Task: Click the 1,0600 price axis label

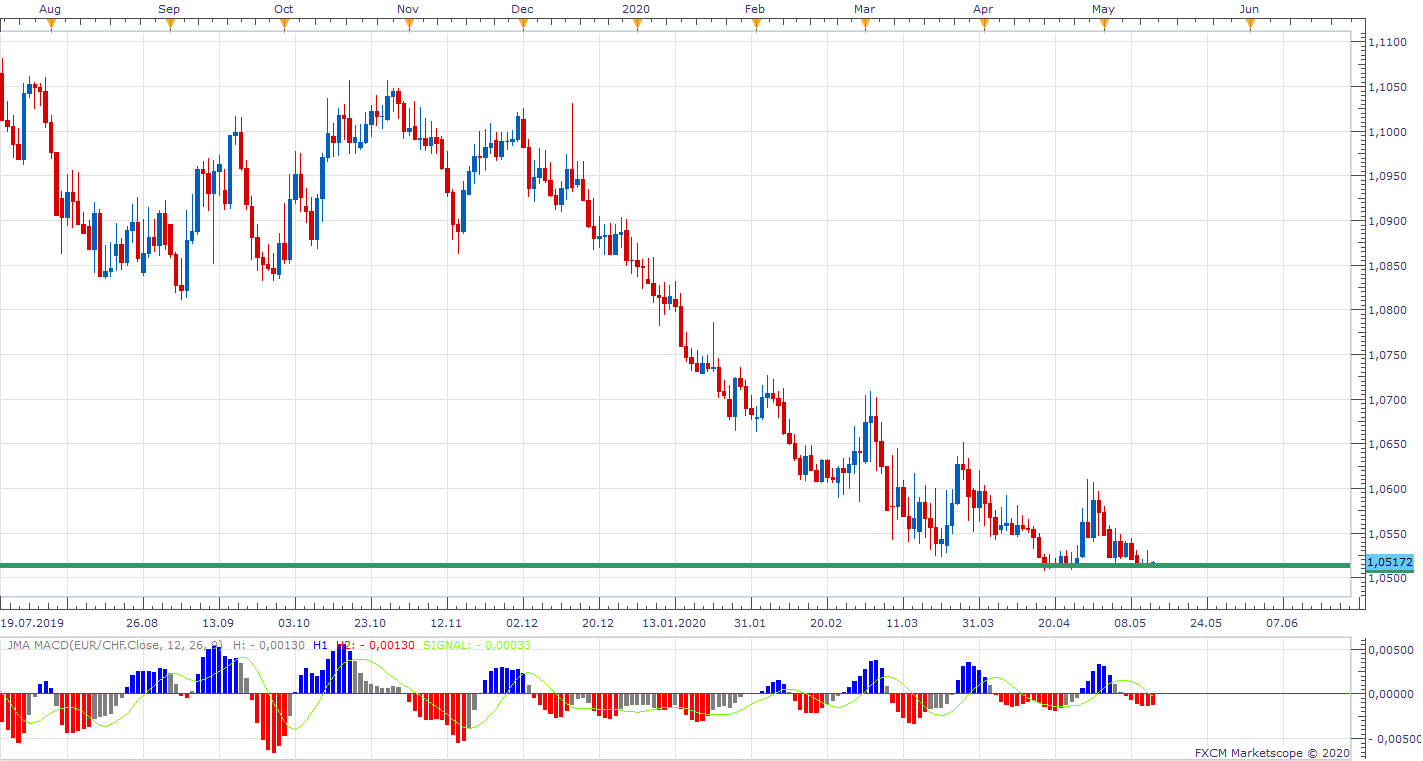Action: coord(1389,489)
